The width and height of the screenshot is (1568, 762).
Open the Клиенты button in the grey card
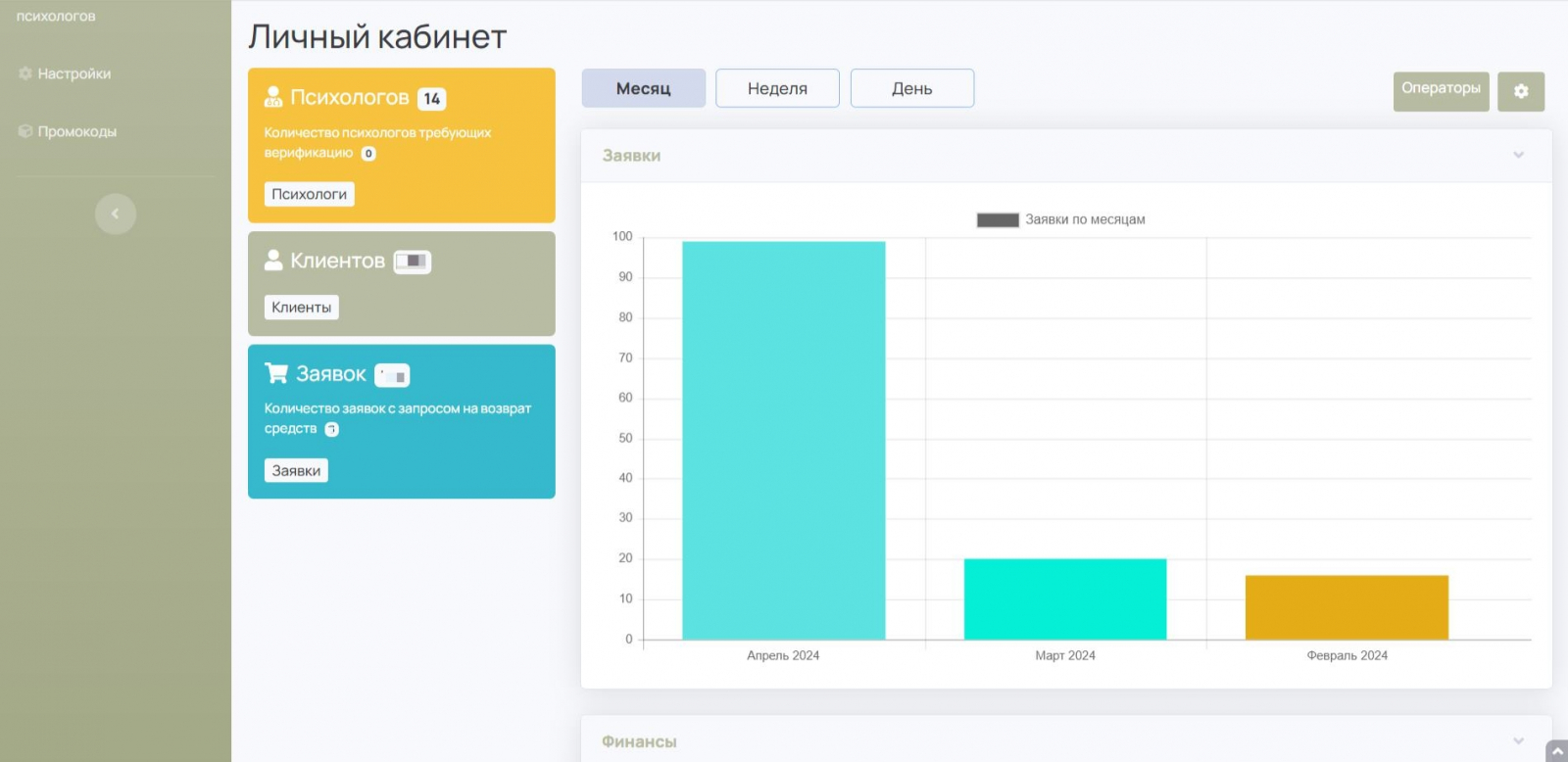pyautogui.click(x=302, y=308)
